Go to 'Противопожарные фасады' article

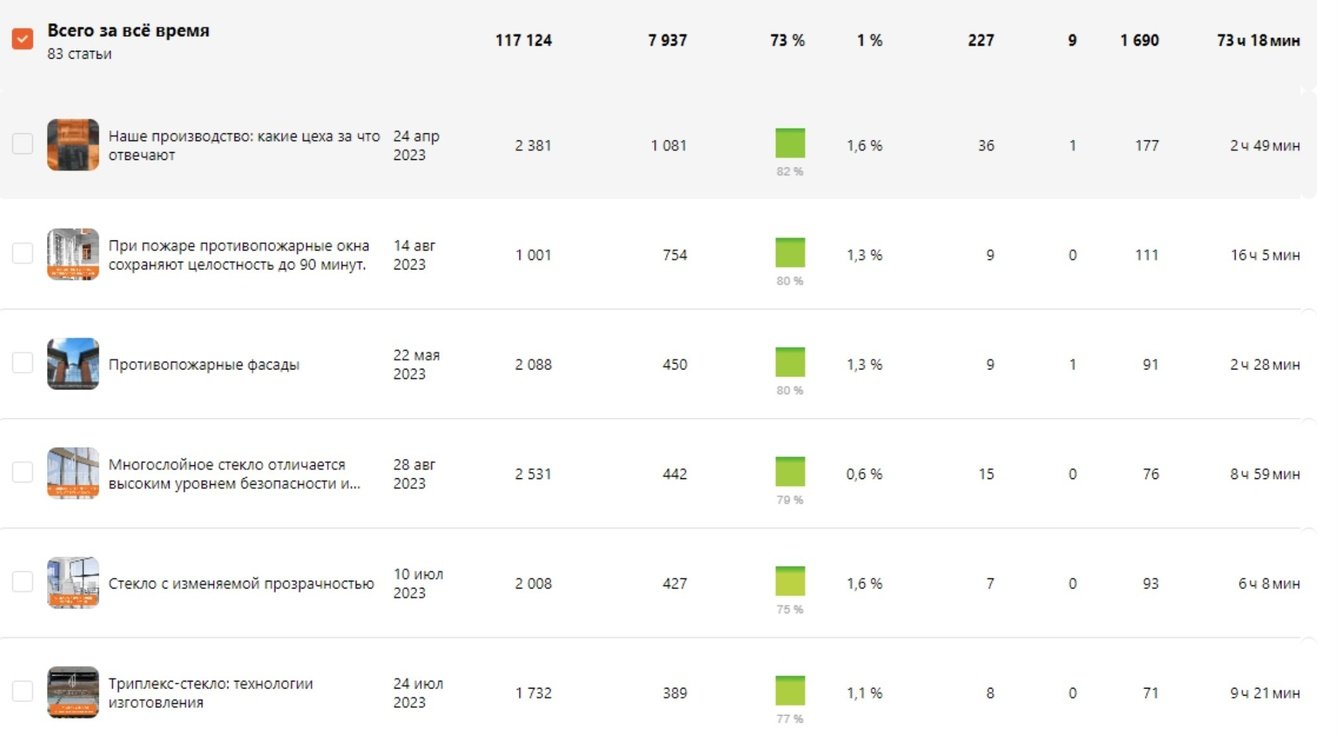[x=204, y=365]
